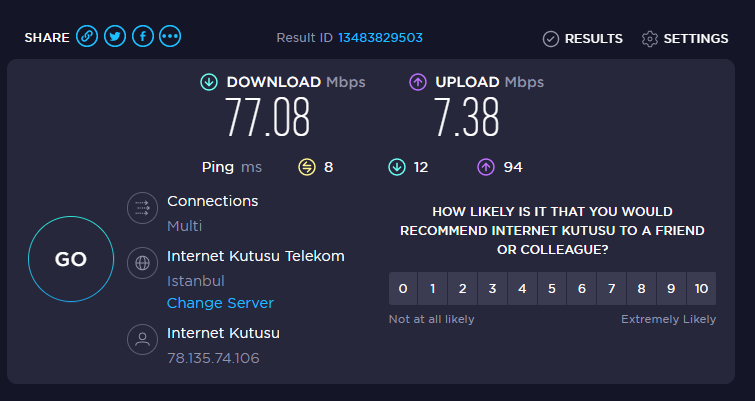
Task: Rate recommendation score 10
Action: [702, 288]
